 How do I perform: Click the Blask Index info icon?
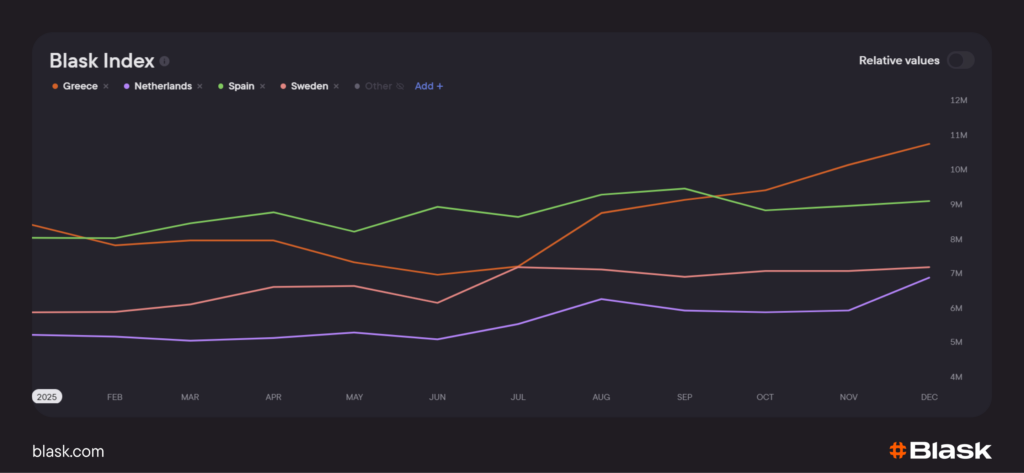pos(165,61)
